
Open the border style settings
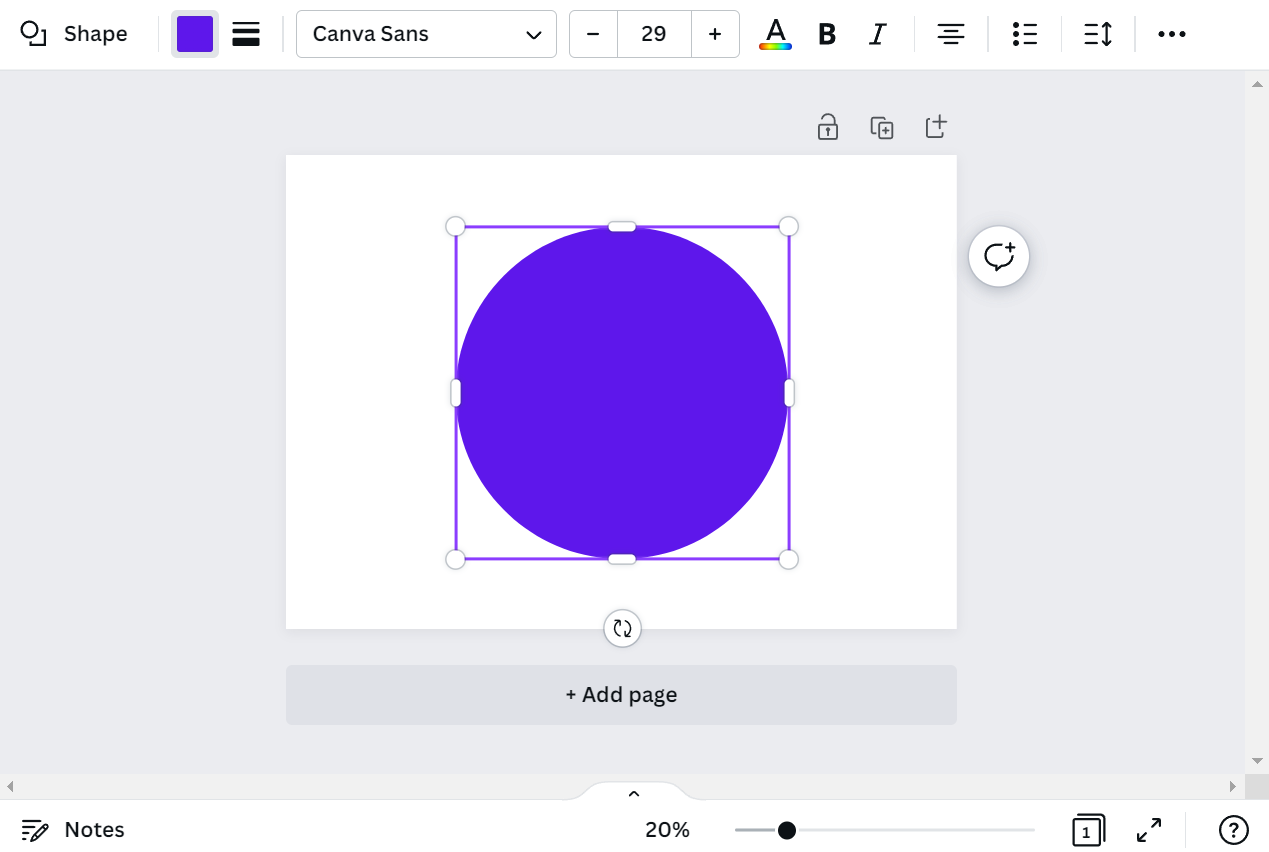pyautogui.click(x=246, y=34)
